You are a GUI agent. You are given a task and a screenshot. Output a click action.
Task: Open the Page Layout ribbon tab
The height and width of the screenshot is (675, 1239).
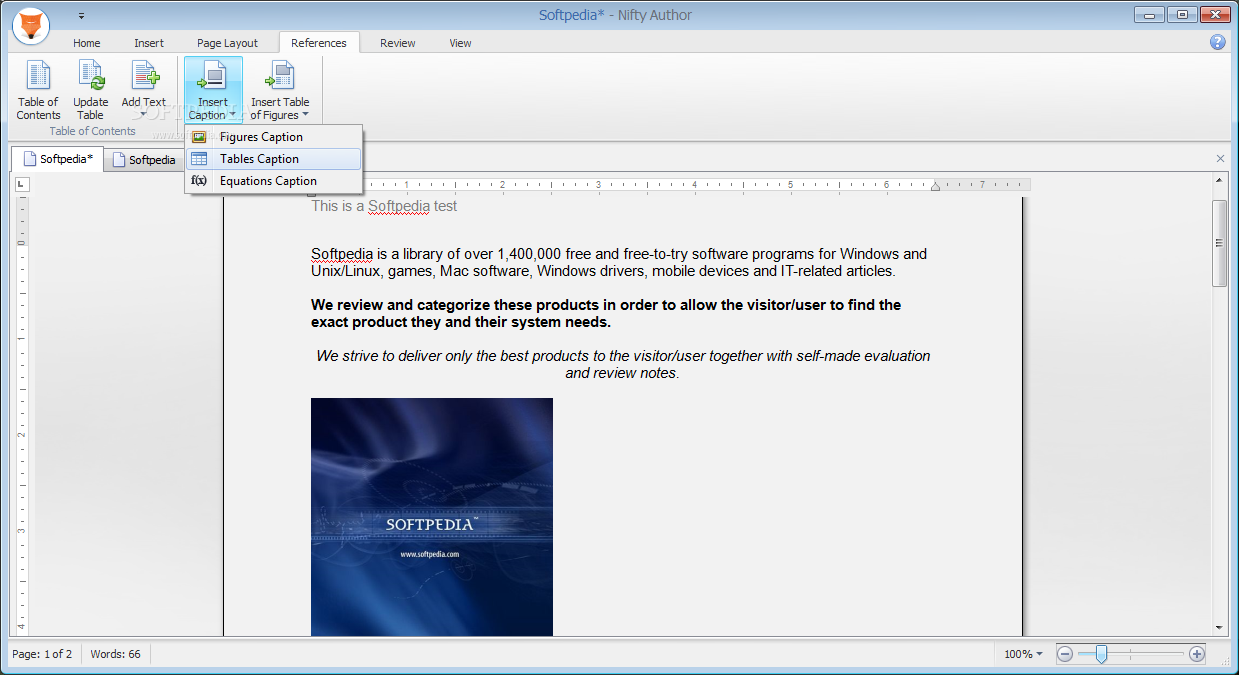(227, 43)
